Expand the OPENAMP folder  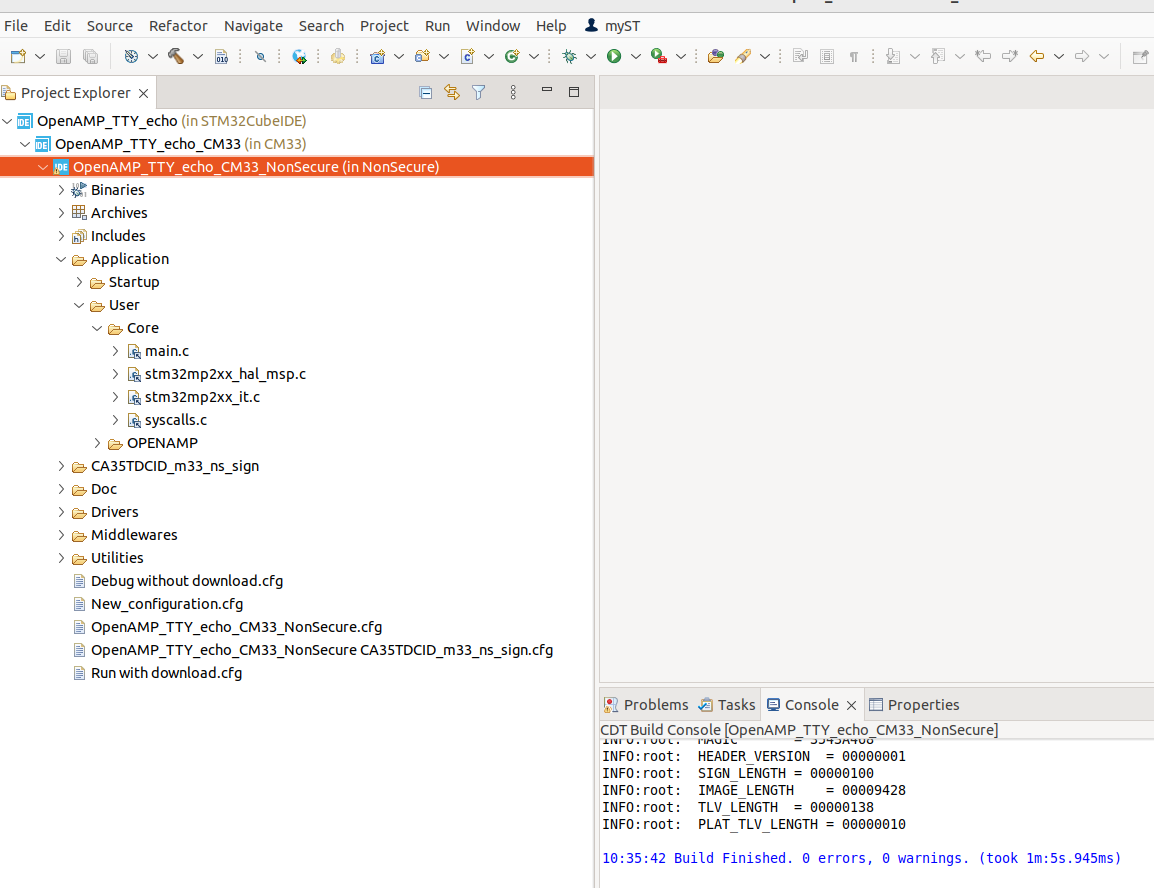(x=97, y=443)
